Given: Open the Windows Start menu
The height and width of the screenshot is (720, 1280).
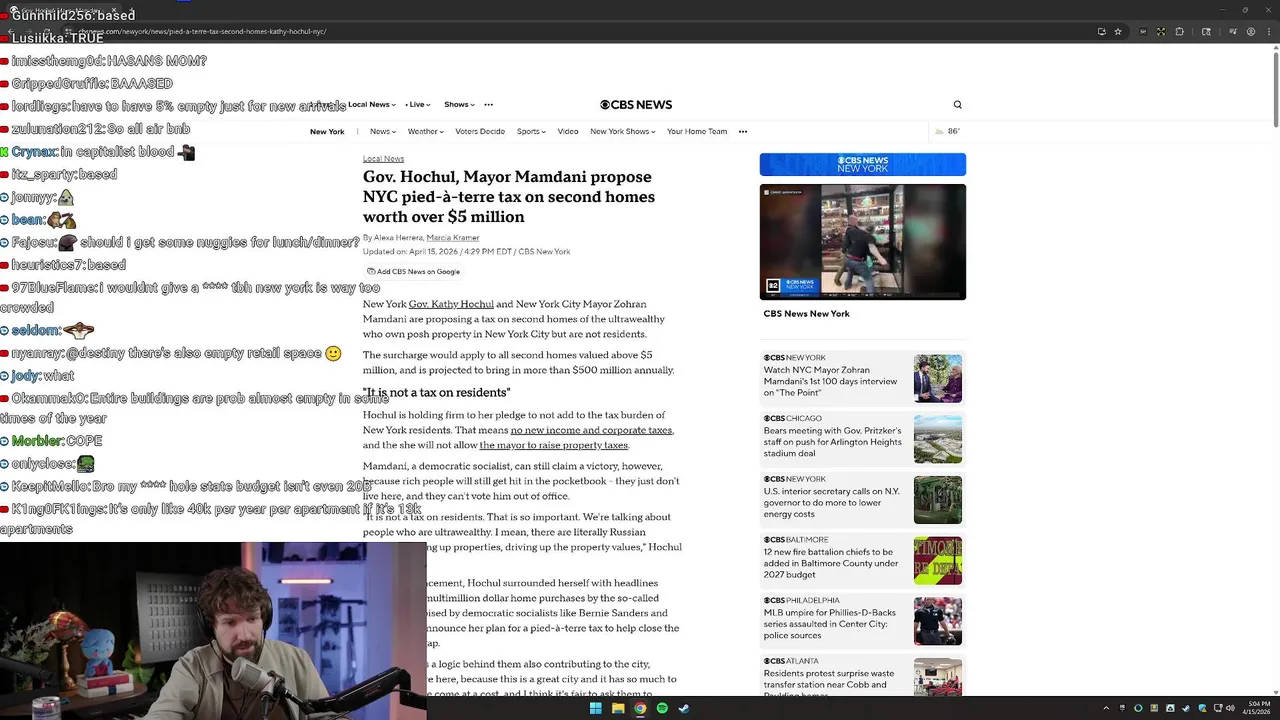Looking at the screenshot, I should (x=596, y=708).
